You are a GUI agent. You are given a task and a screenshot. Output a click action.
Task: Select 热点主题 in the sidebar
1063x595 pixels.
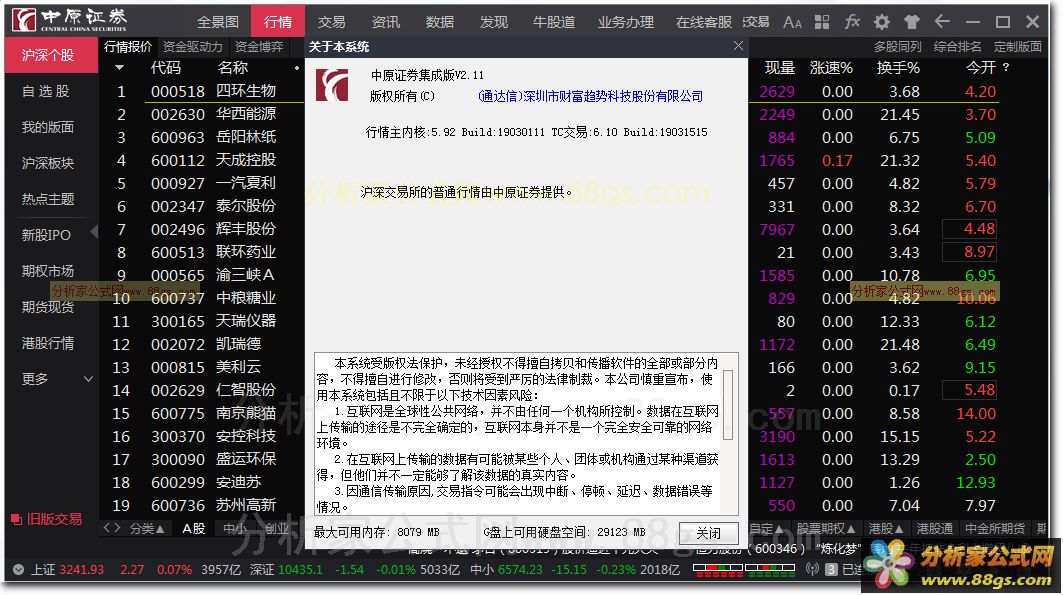pyautogui.click(x=47, y=199)
